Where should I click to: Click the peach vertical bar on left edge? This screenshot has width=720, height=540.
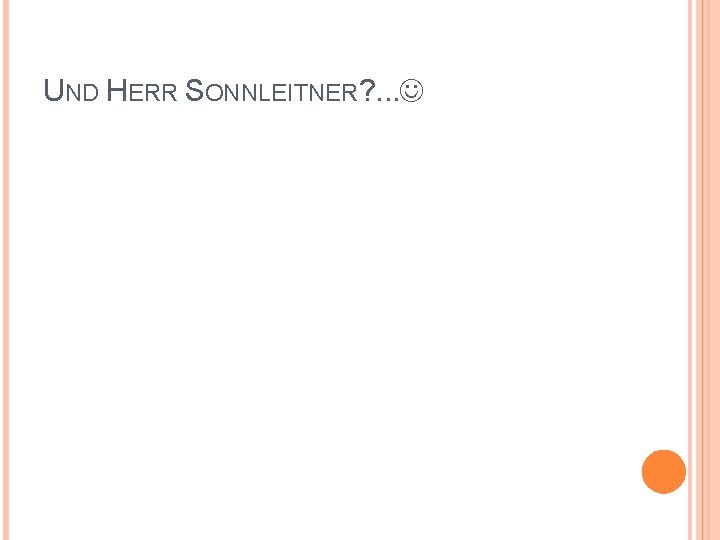4,270
